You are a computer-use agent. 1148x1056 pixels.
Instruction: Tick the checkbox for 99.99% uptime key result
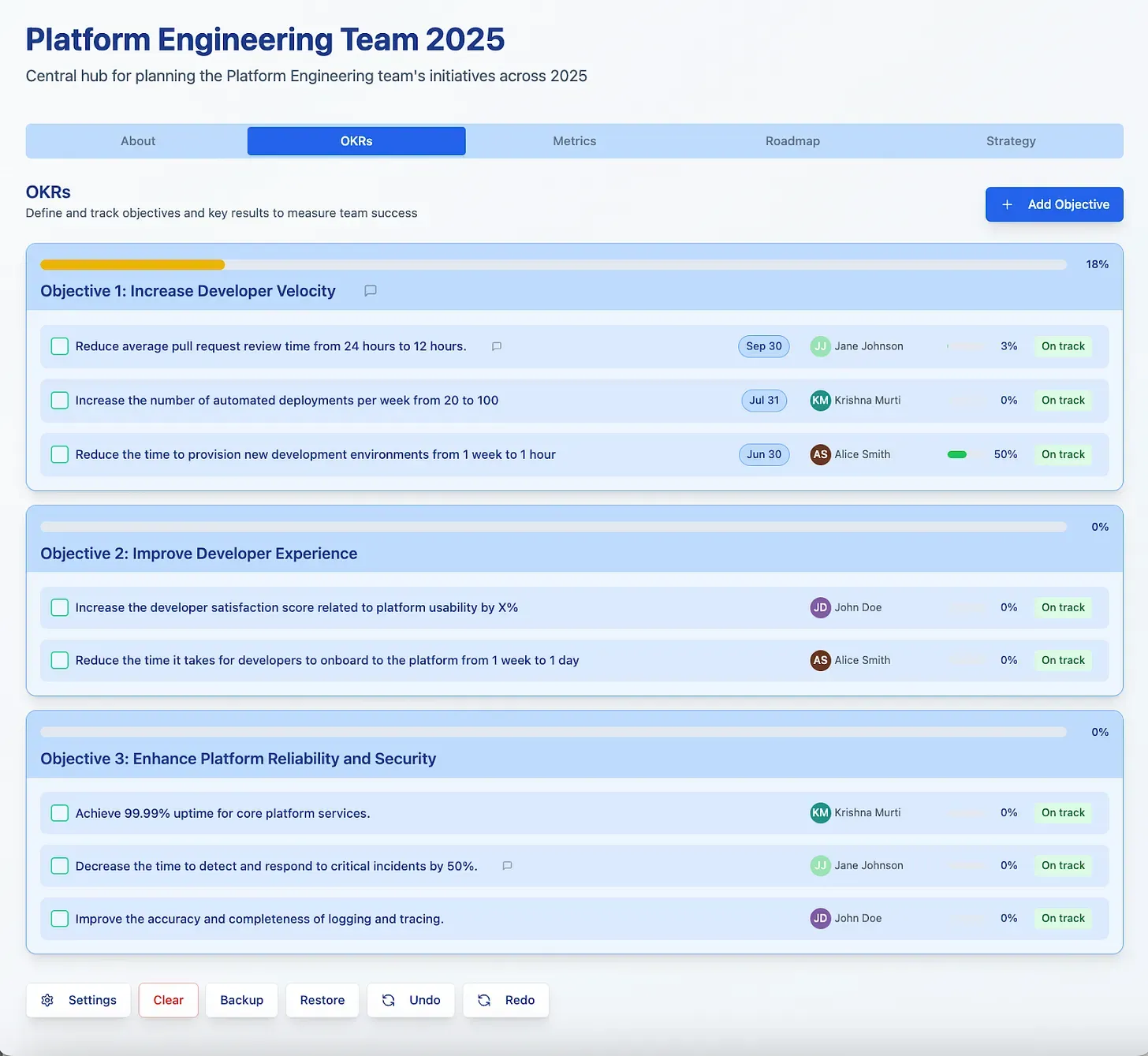point(60,813)
